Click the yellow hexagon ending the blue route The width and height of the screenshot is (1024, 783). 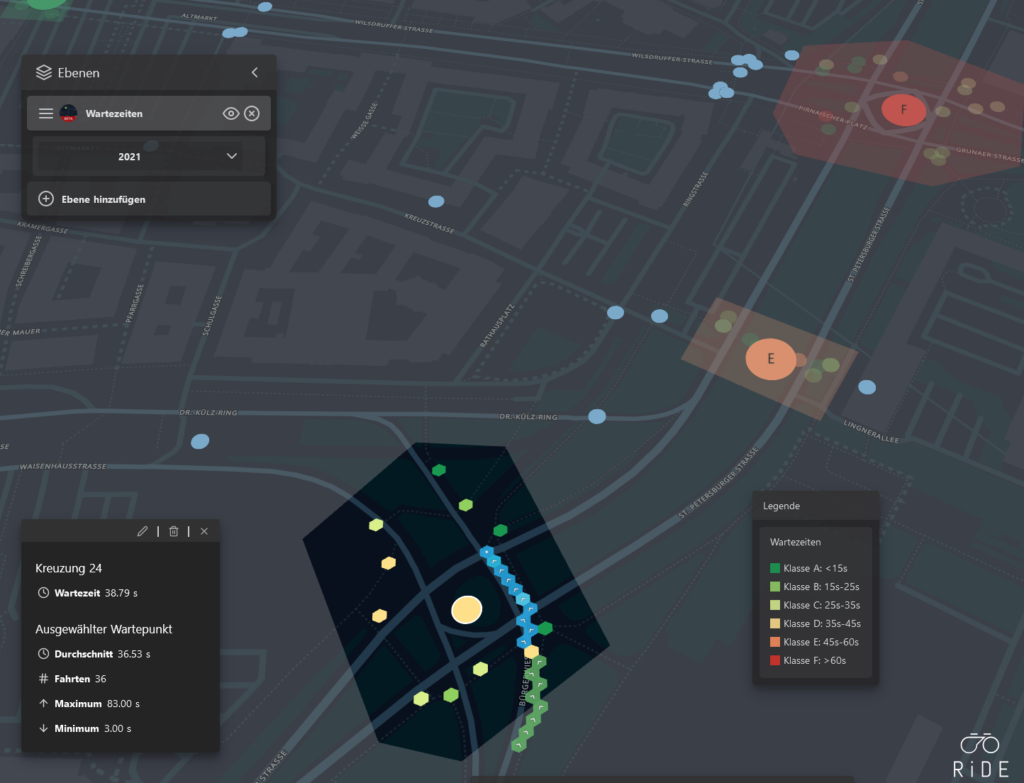532,651
